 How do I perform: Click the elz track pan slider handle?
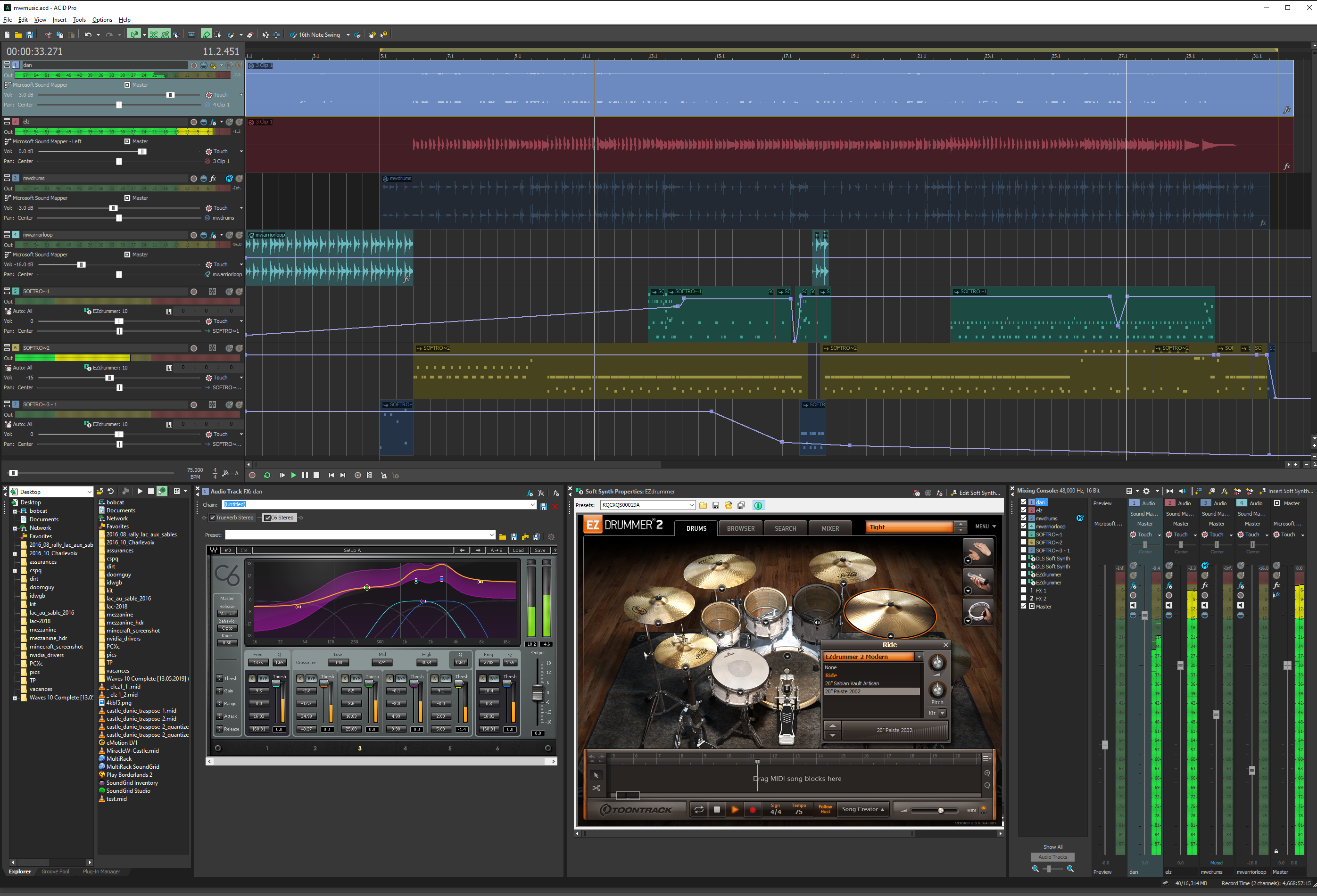click(x=119, y=161)
